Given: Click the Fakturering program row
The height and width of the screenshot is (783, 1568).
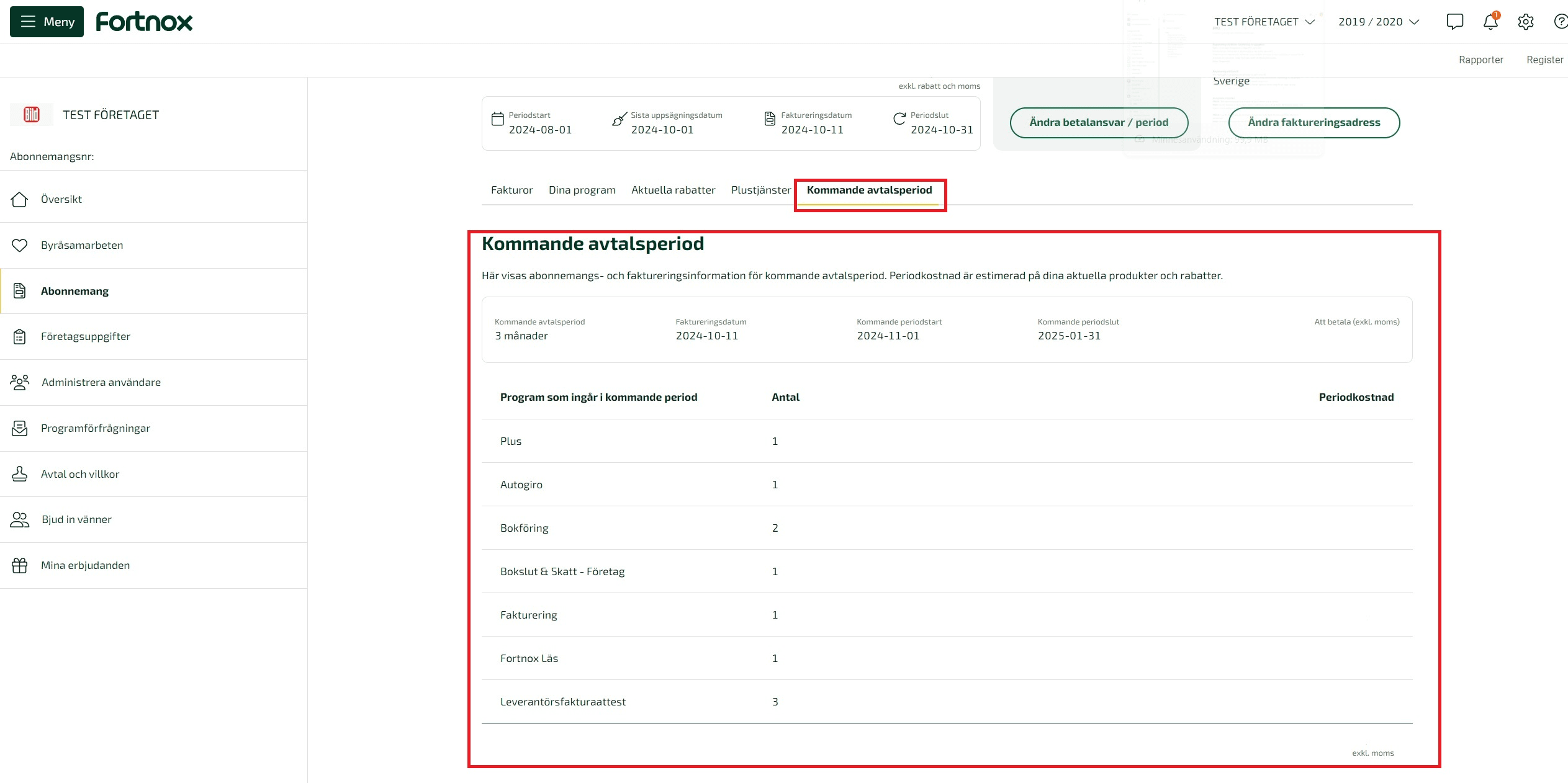Looking at the screenshot, I should [947, 615].
